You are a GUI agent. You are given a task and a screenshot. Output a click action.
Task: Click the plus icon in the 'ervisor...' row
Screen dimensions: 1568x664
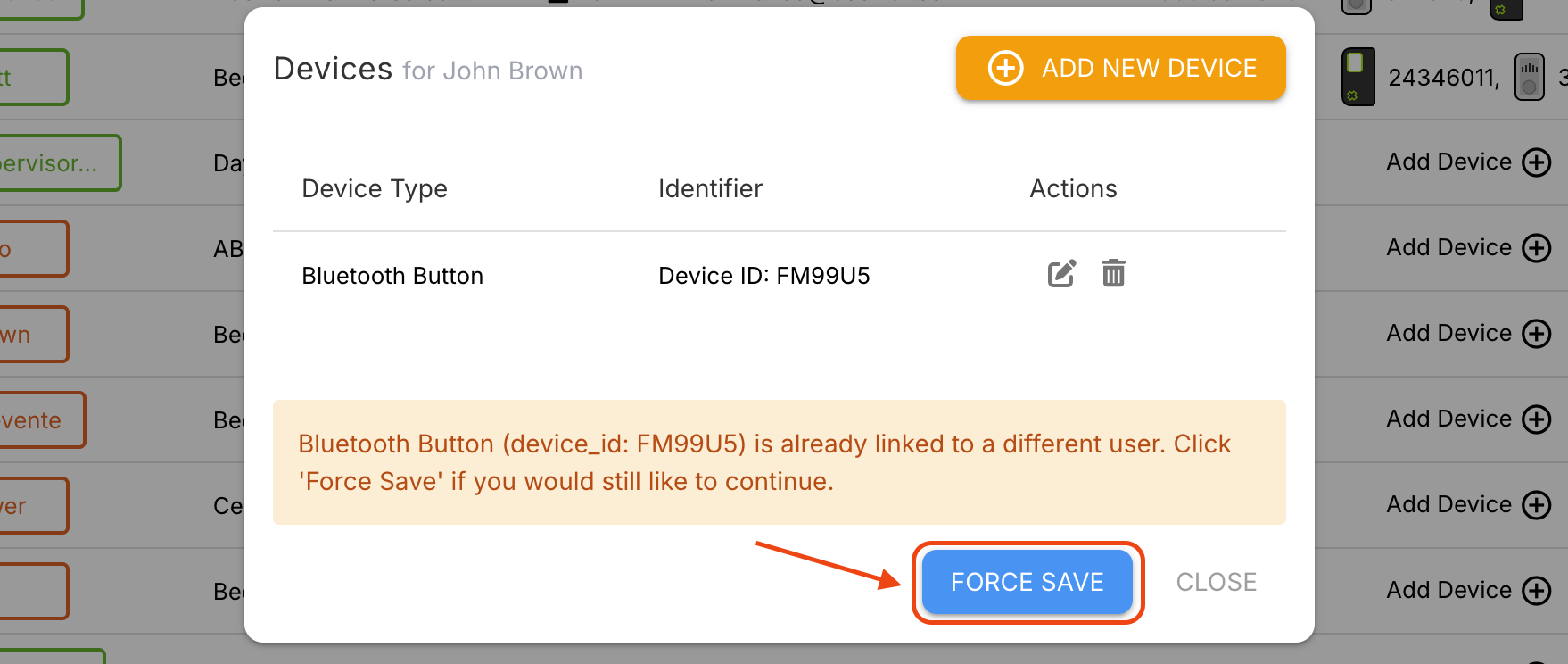coord(1537,162)
